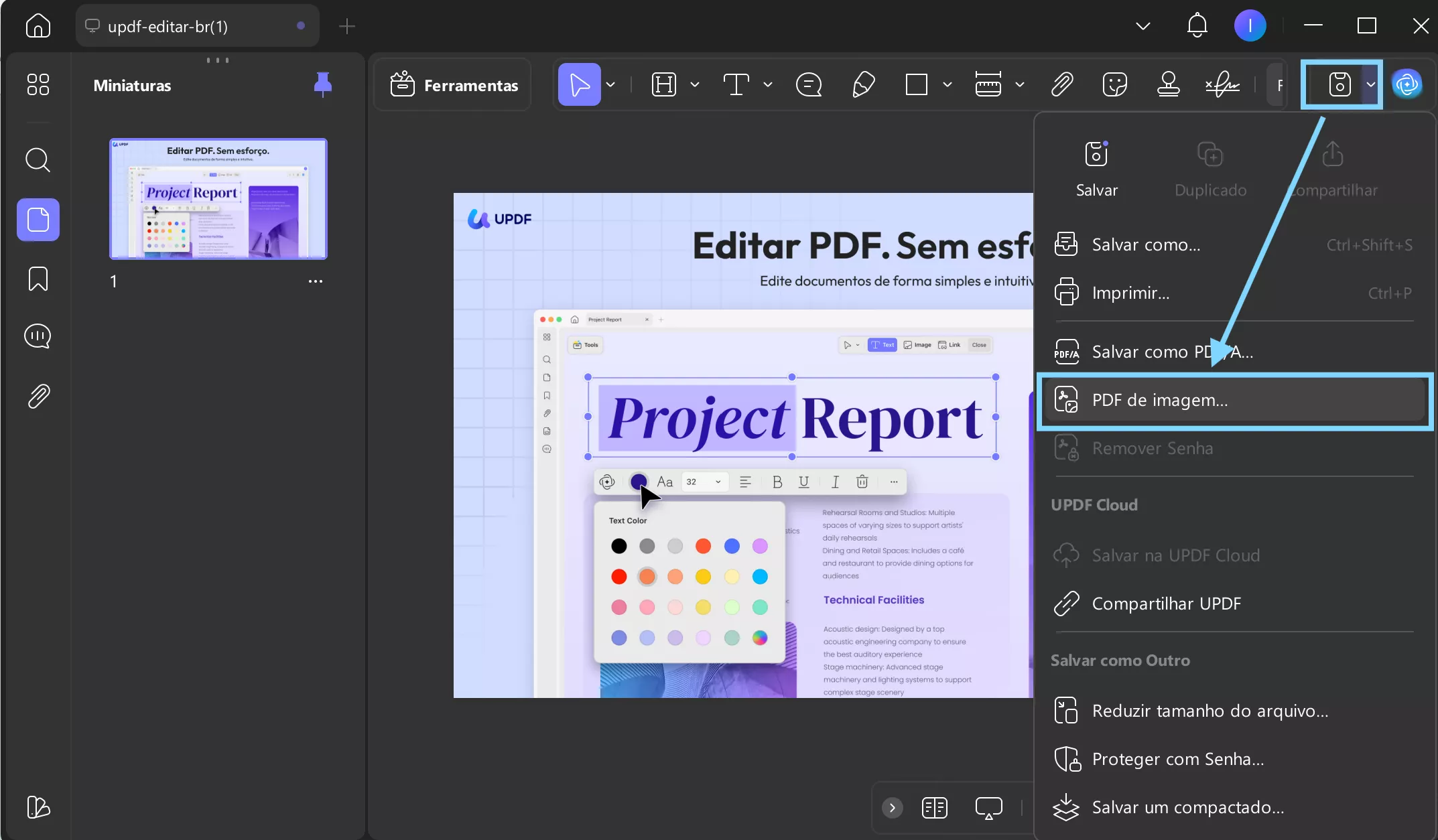Select the cursor selection tool
The width and height of the screenshot is (1438, 840).
pyautogui.click(x=580, y=84)
